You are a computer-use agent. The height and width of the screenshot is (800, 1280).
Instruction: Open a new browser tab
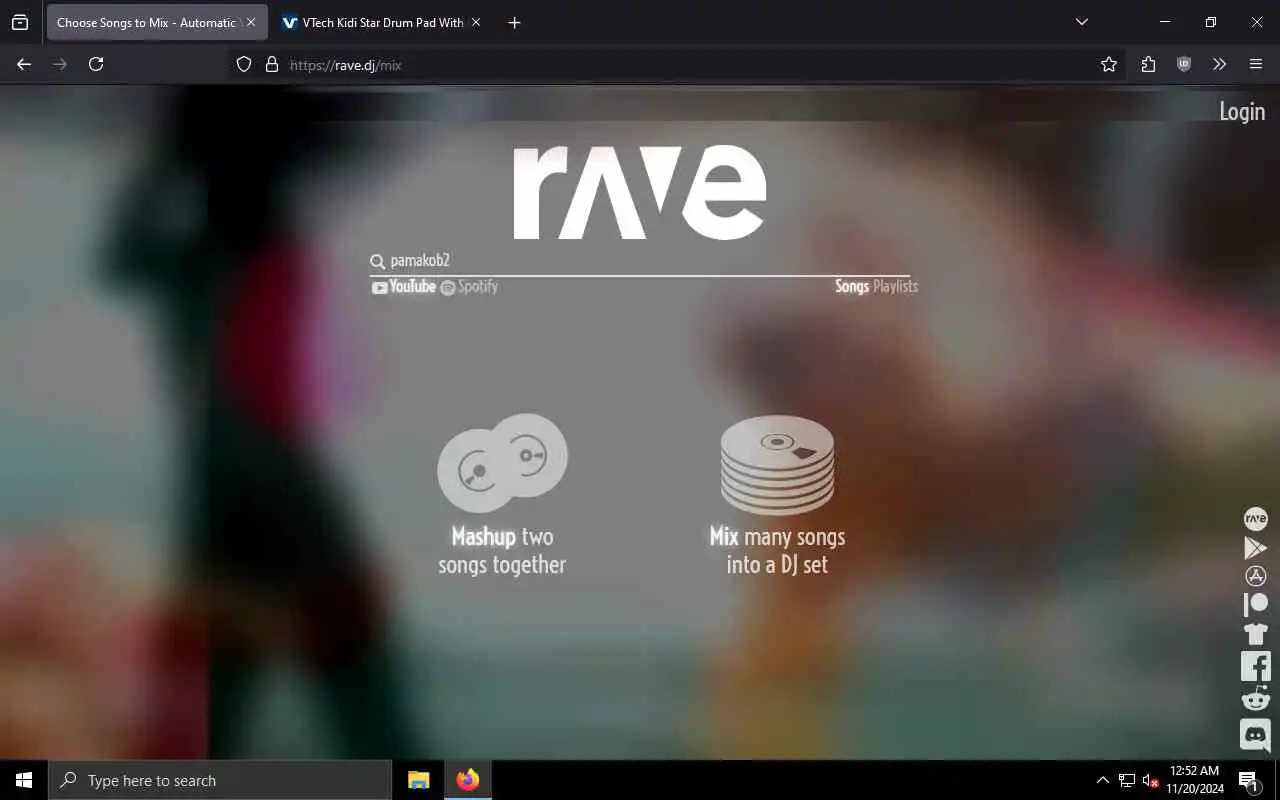coord(514,22)
